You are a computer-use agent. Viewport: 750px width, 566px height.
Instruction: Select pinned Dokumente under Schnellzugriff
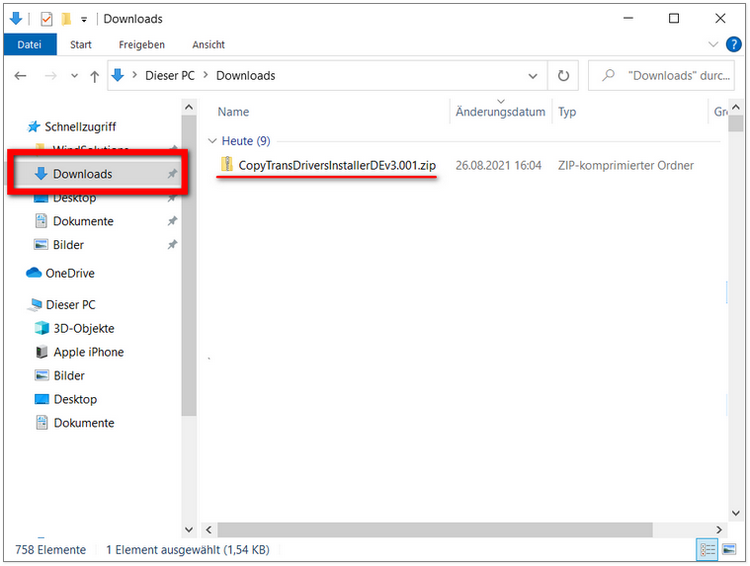click(83, 221)
